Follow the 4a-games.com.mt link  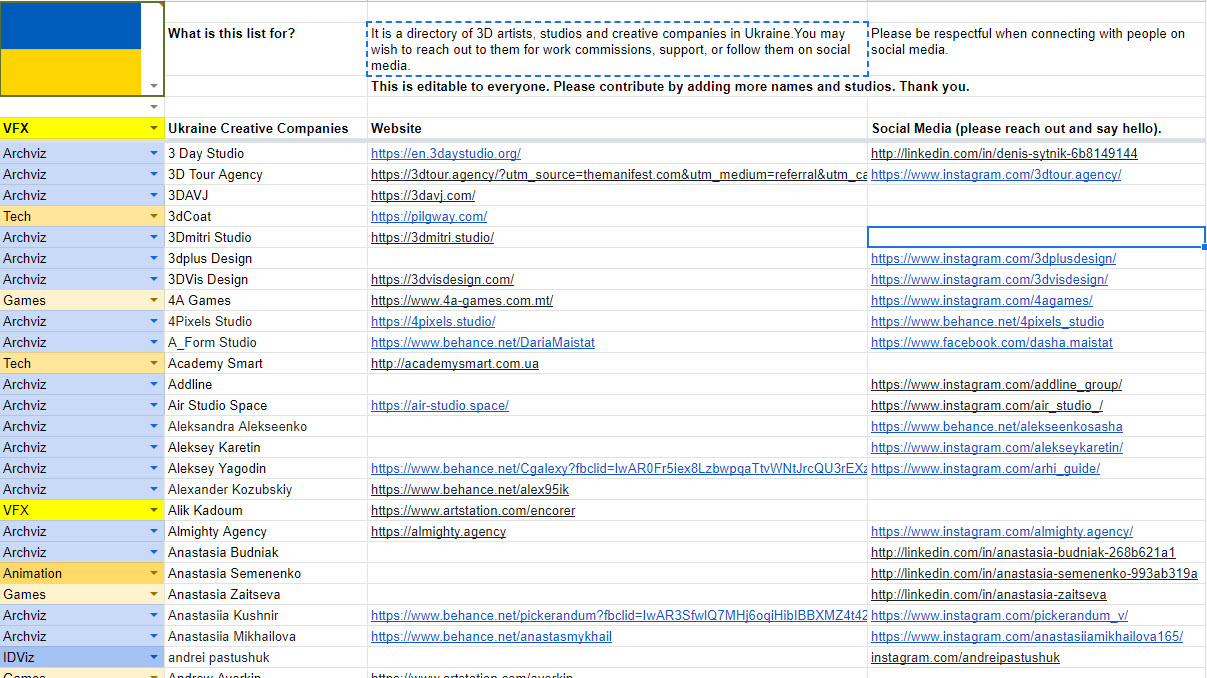pyautogui.click(x=462, y=301)
